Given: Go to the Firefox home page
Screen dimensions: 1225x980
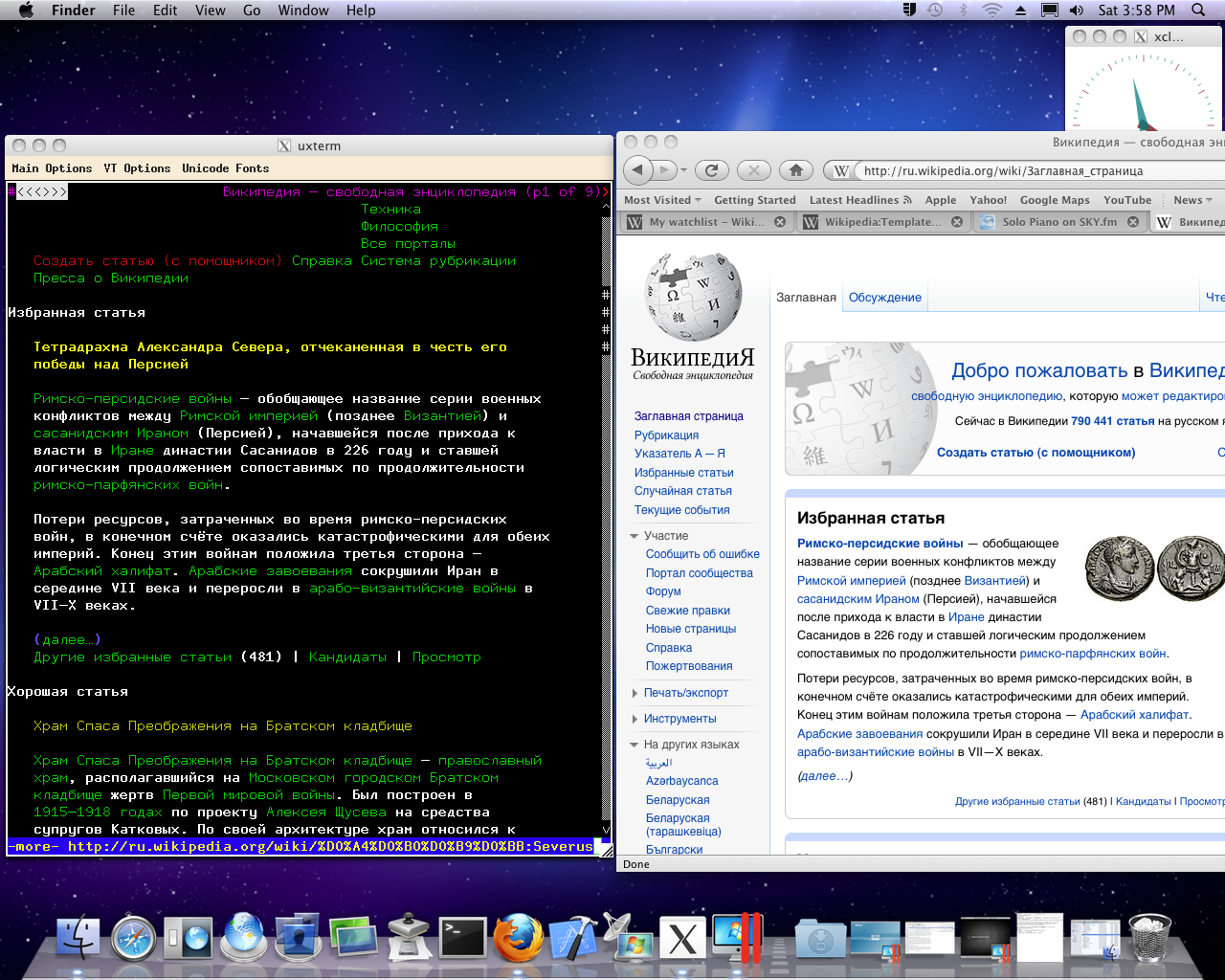Looking at the screenshot, I should click(795, 170).
